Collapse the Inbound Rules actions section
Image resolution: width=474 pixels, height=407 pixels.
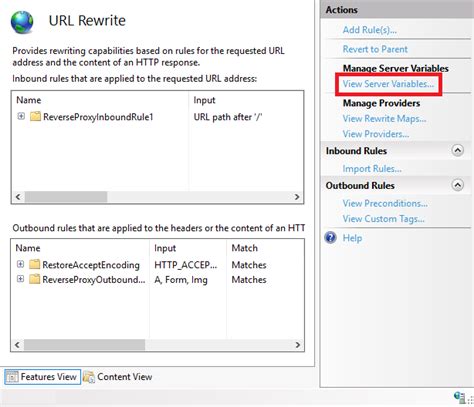tap(458, 151)
